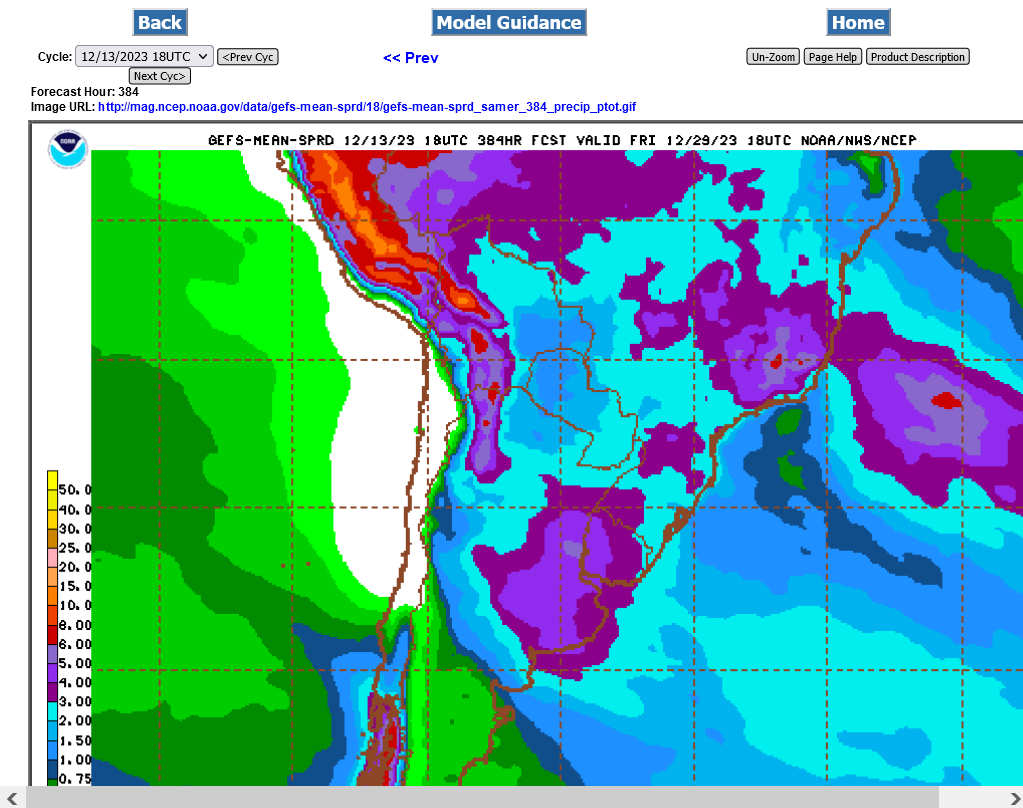Click the right scroll arrow at bottom

click(1011, 797)
